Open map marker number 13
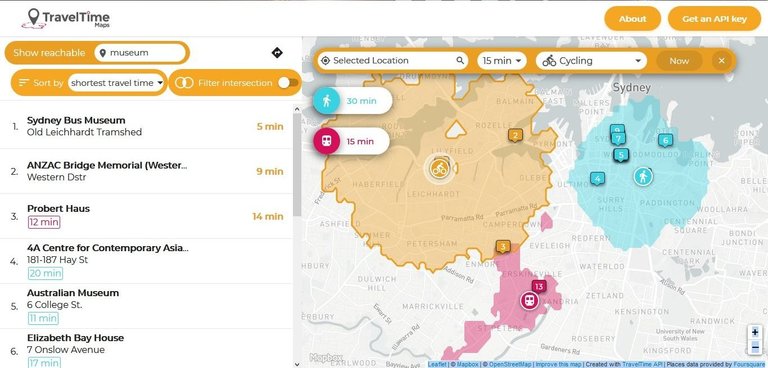 539,287
